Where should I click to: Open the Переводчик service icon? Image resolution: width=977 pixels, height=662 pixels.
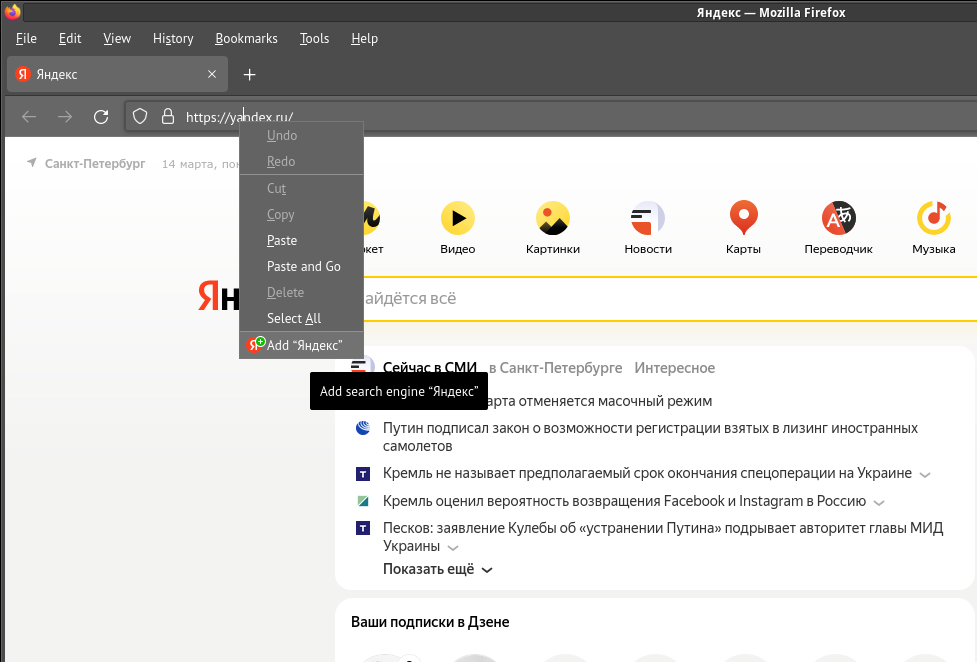point(838,218)
